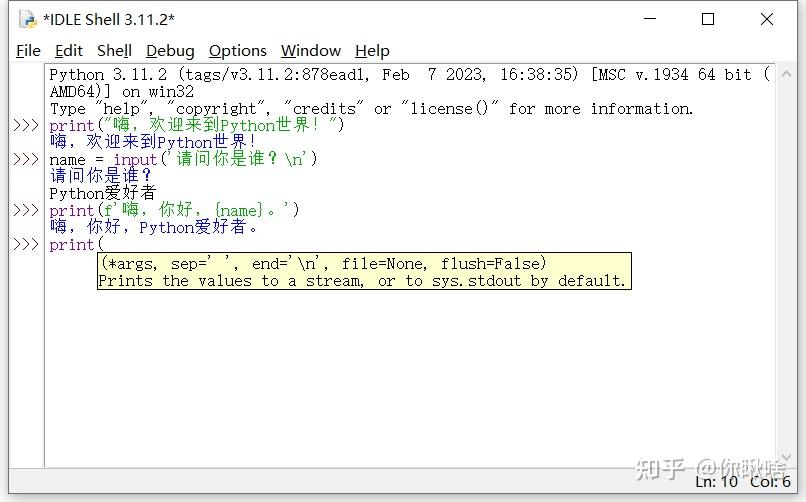Click the scrollbar down arrow
Viewport: 806px width, 502px height.
(785, 456)
